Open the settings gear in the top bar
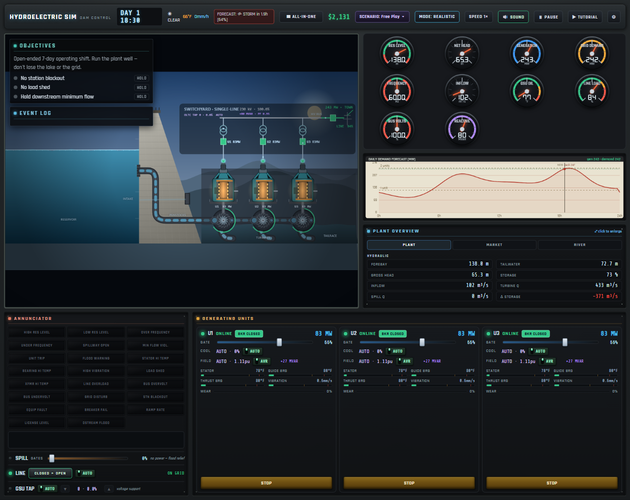Viewport: 630px width, 500px height. pyautogui.click(x=613, y=17)
